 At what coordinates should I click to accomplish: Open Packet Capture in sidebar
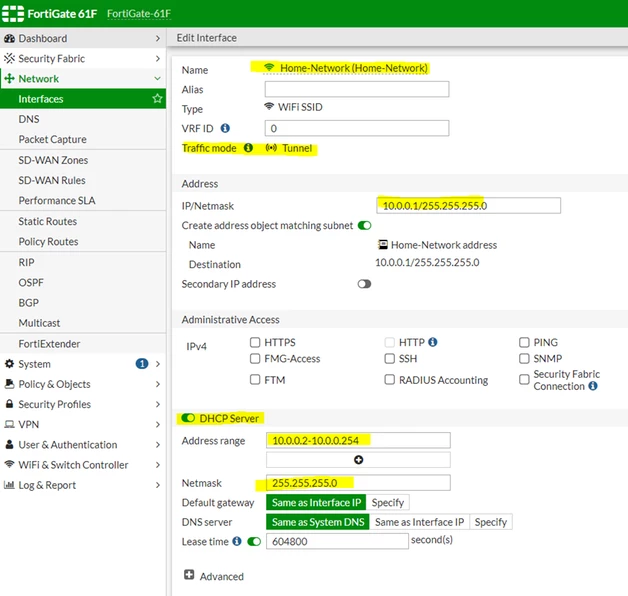[x=83, y=139]
